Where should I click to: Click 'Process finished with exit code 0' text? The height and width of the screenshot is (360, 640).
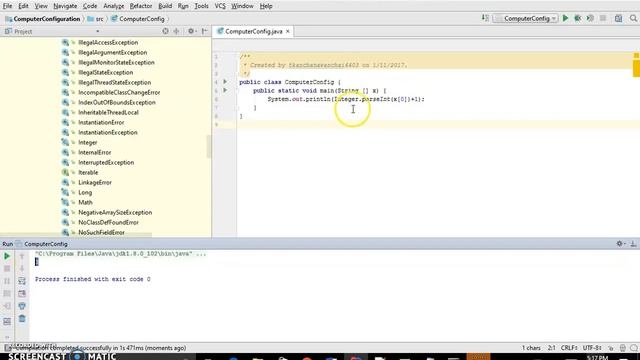tap(93, 279)
